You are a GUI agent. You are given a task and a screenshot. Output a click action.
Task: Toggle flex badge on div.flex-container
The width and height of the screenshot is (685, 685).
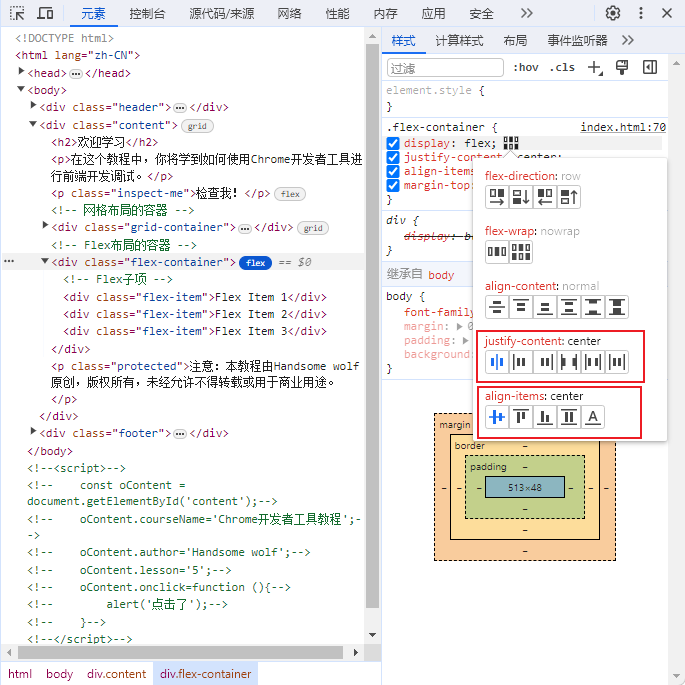tap(255, 263)
